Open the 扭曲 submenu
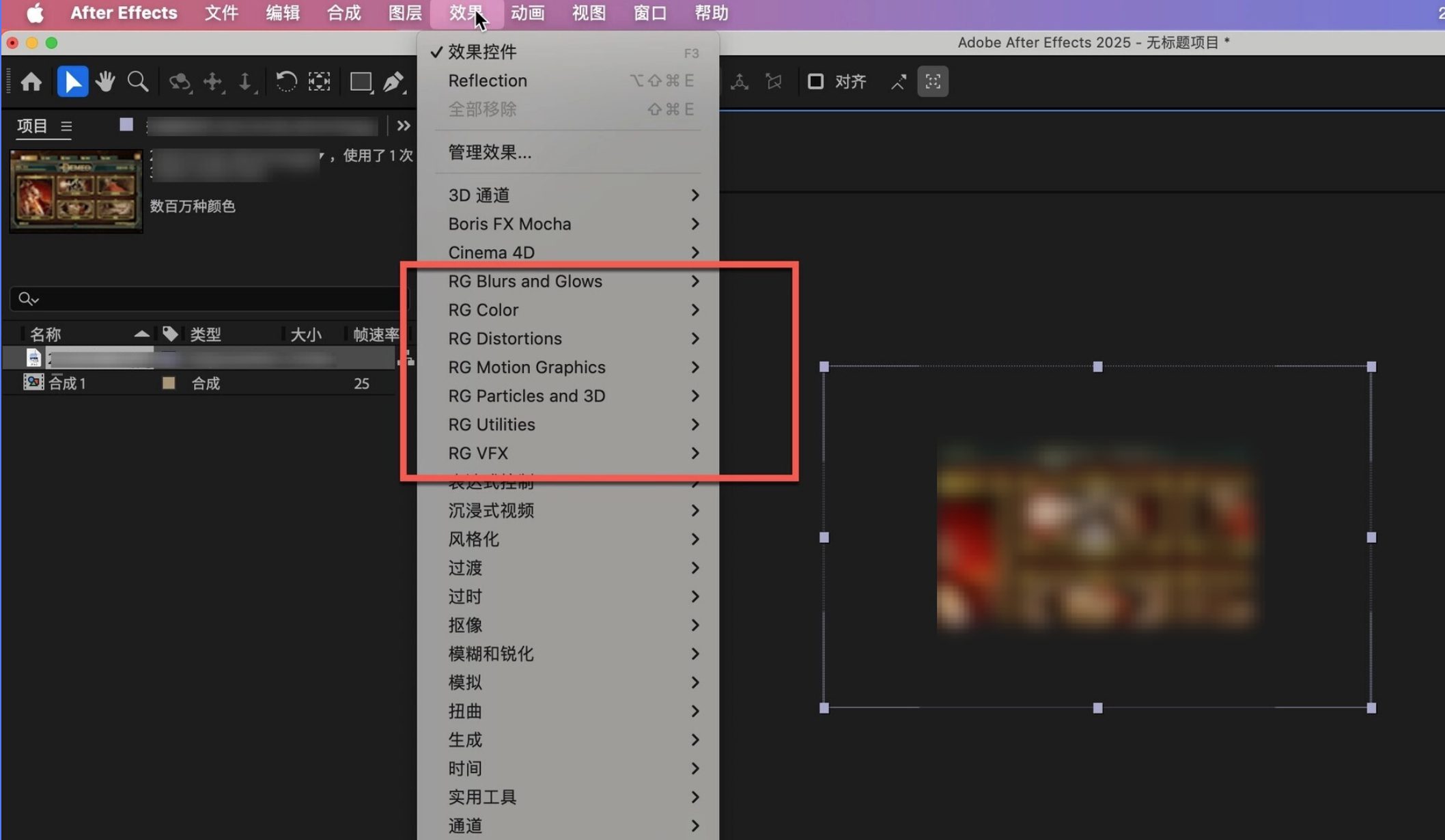Screen dimensions: 1445x840 pyautogui.click(x=567, y=712)
